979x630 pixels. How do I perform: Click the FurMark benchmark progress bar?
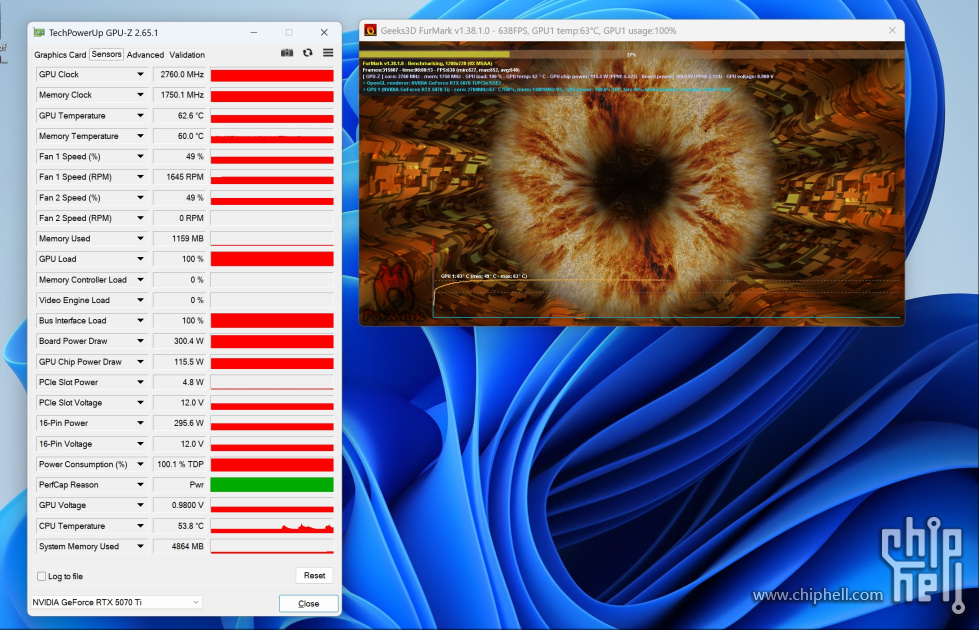[x=632, y=54]
